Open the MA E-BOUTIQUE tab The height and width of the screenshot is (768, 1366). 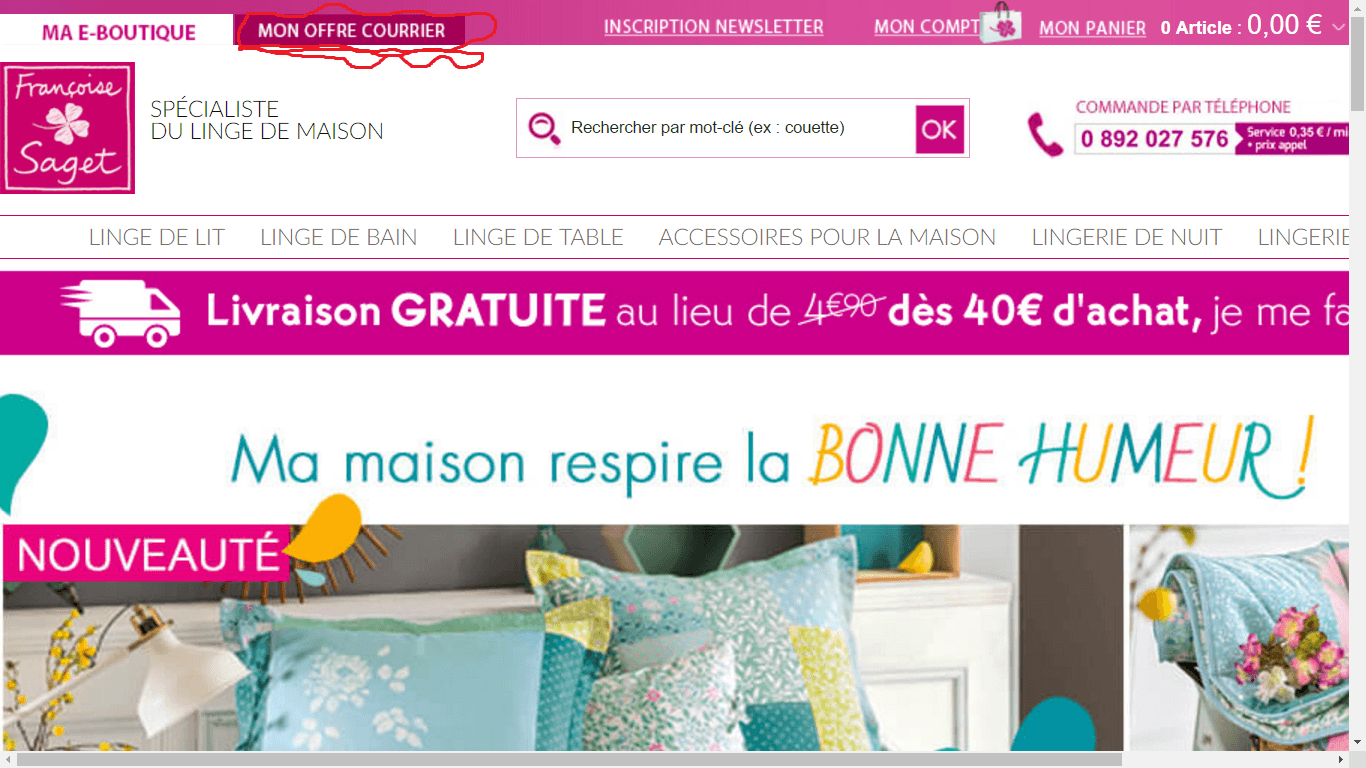pos(119,32)
